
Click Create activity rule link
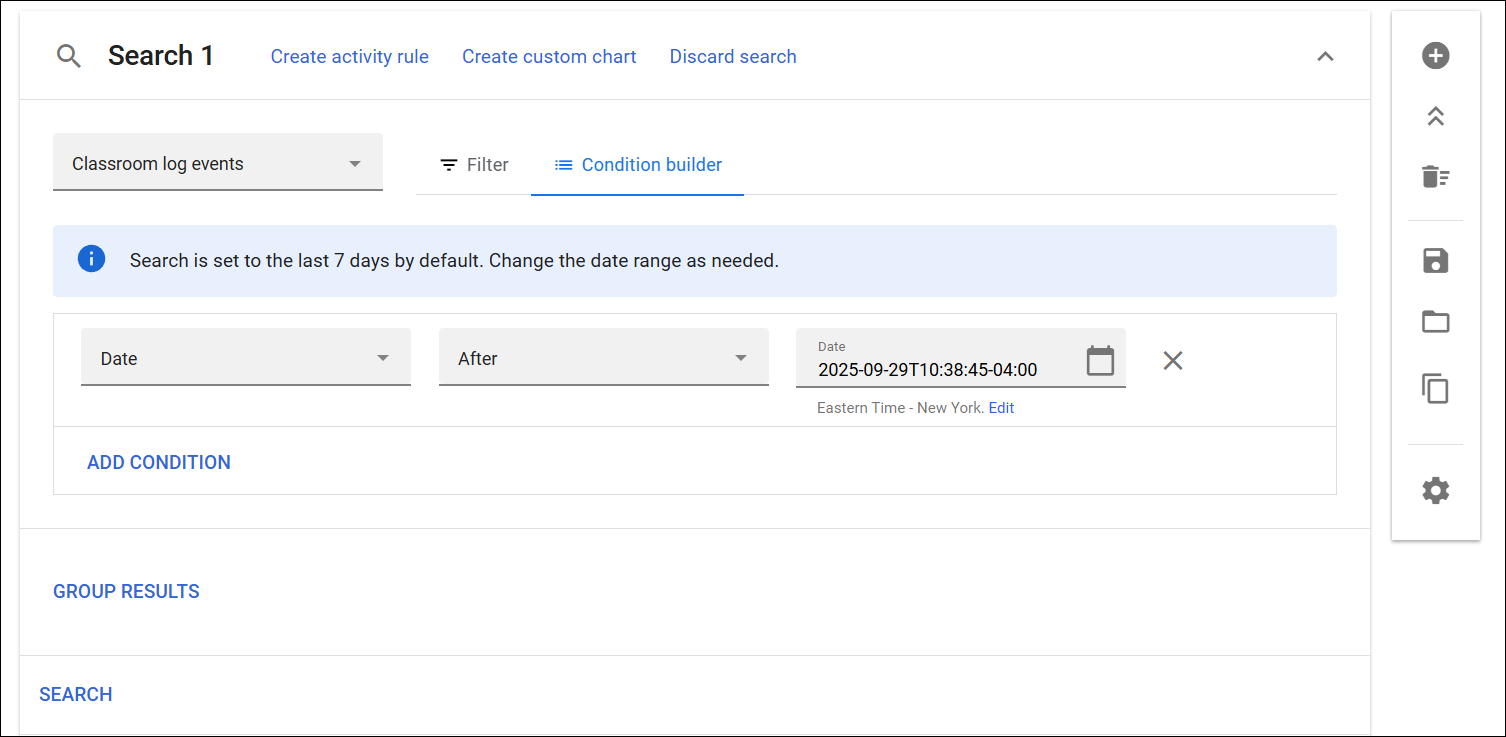[350, 57]
